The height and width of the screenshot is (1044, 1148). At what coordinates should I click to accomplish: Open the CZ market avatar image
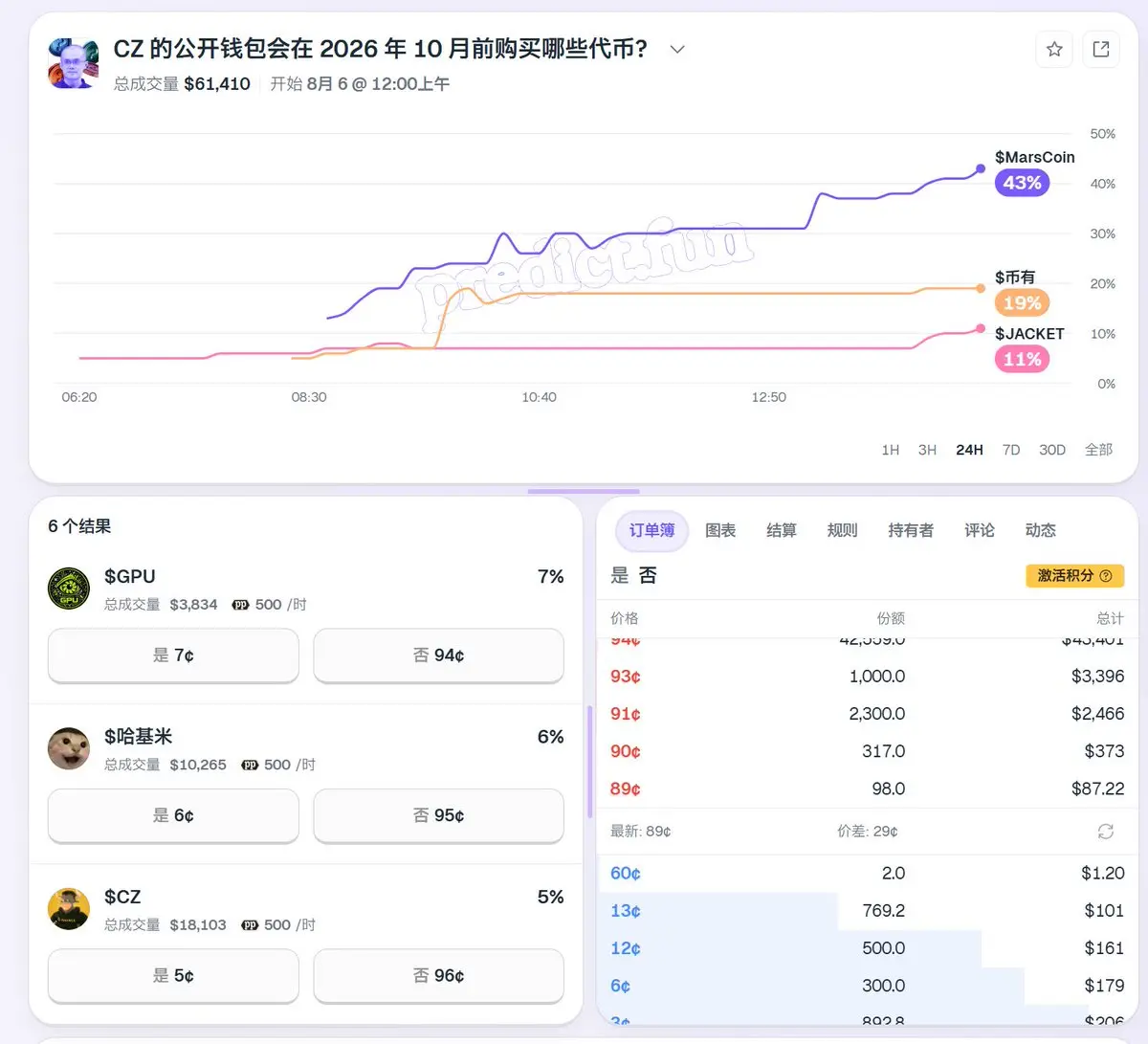(x=74, y=63)
